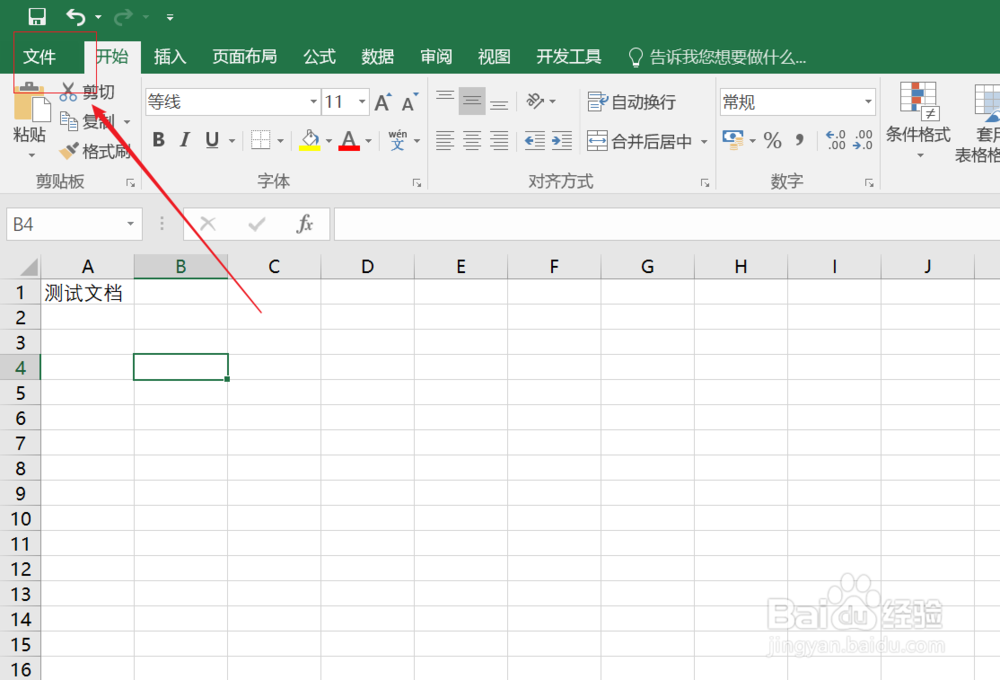Screen dimensions: 1000x680
Task: Click cell containing 测试文档
Action: coord(87,293)
